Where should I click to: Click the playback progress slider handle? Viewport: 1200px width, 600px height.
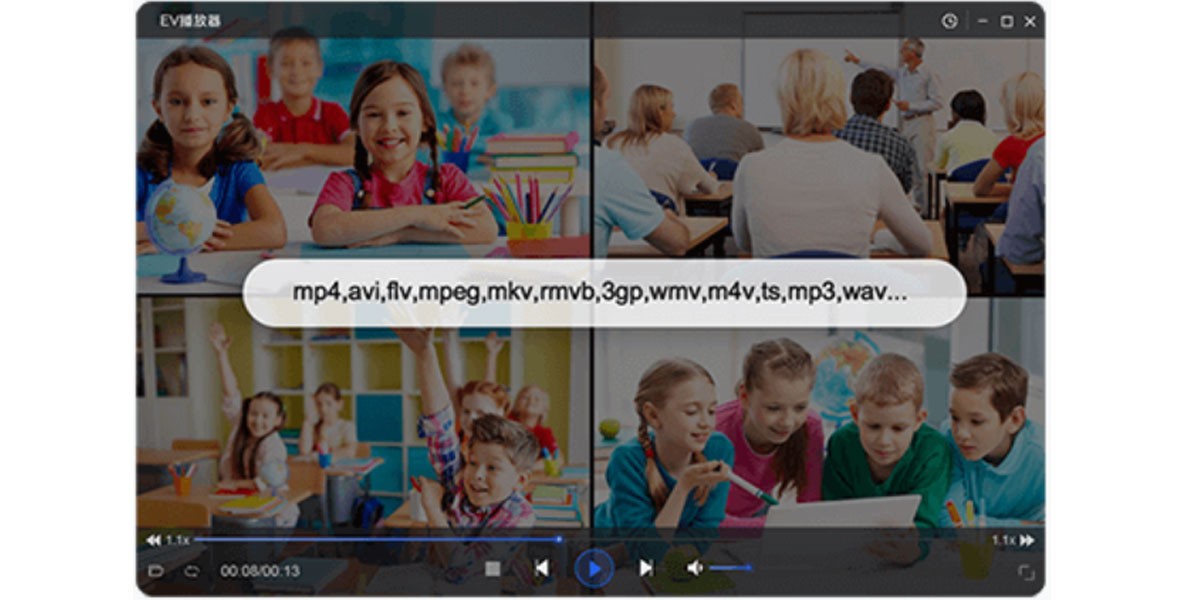(560, 538)
